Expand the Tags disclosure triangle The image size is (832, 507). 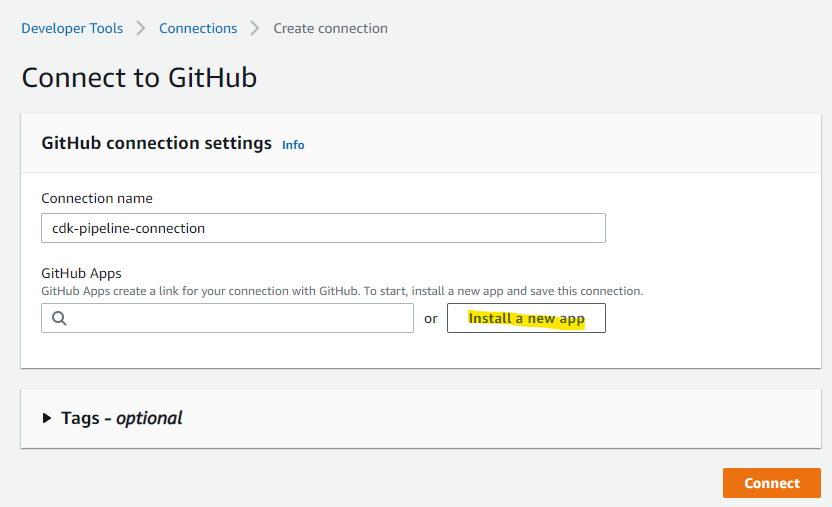pos(47,418)
